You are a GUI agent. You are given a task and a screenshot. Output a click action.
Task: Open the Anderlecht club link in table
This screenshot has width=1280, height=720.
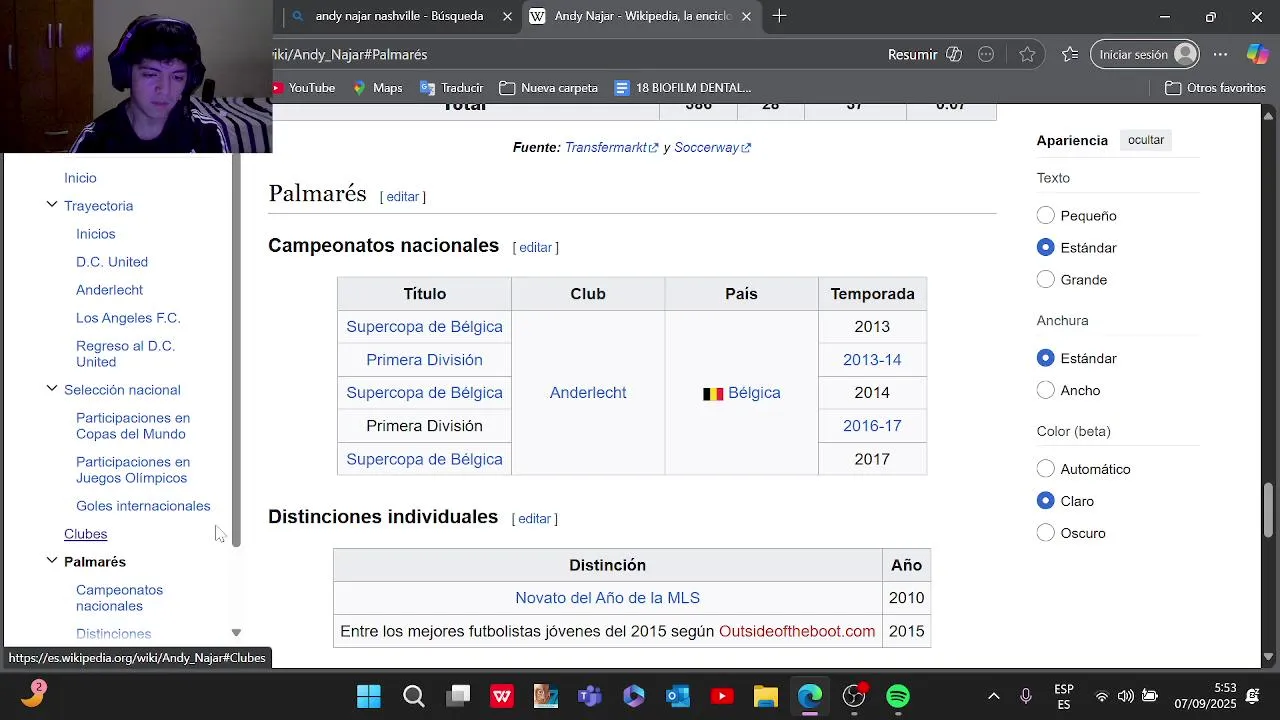point(588,393)
